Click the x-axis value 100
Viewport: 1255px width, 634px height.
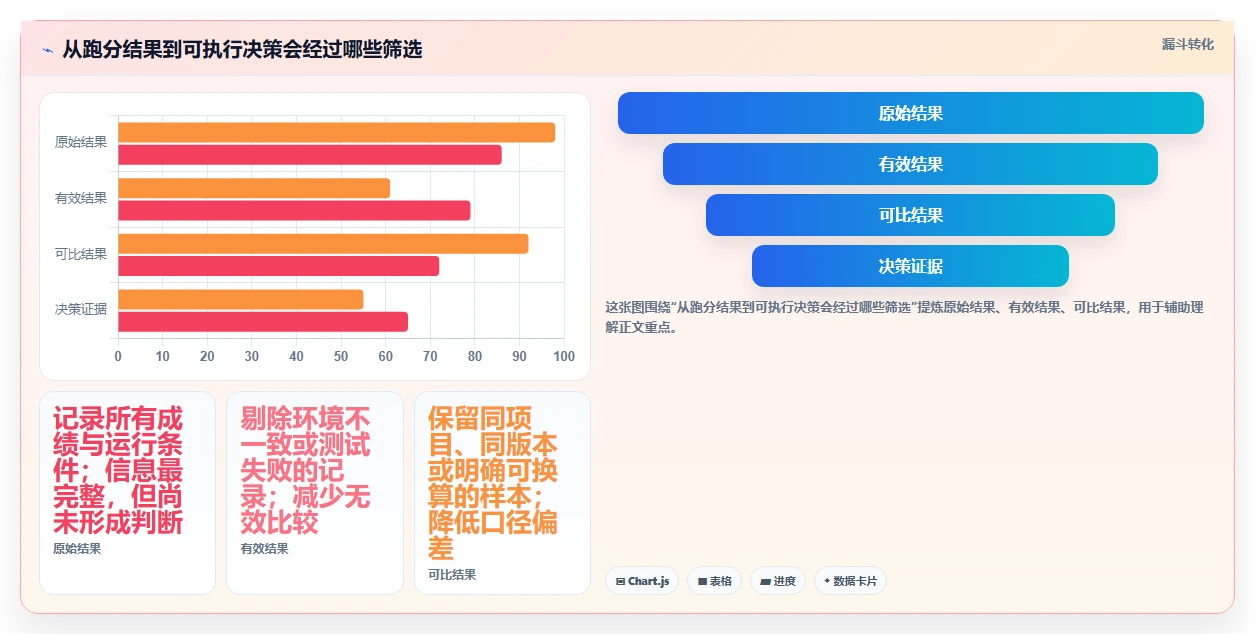[564, 357]
